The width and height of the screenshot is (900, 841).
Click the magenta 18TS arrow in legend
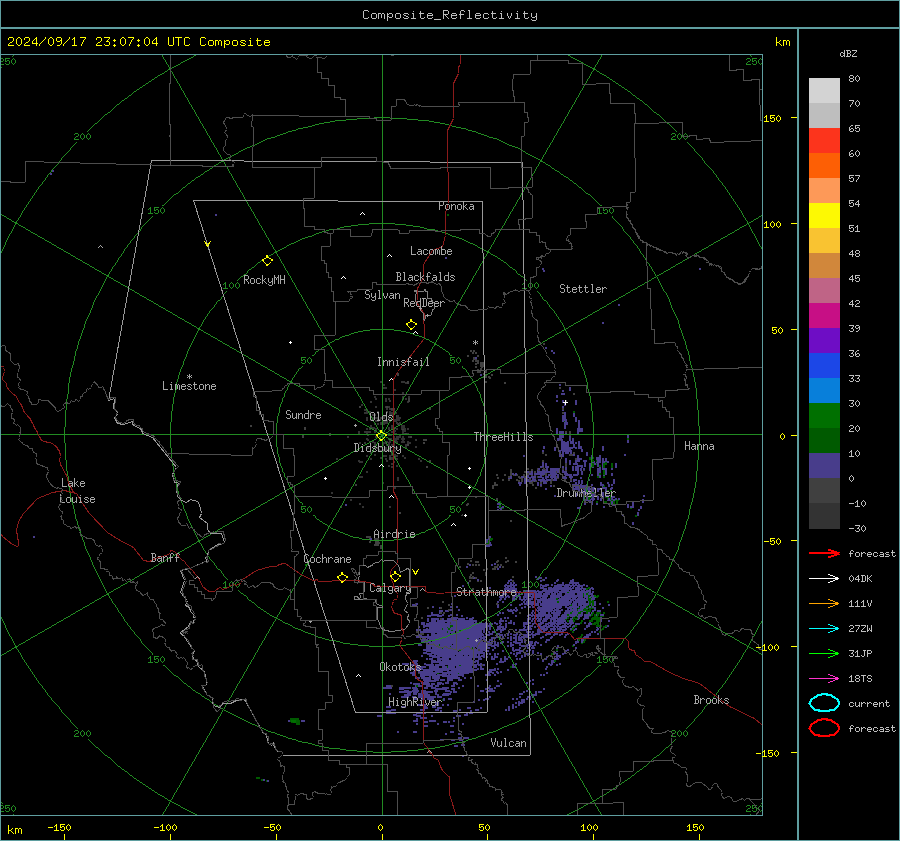pos(824,679)
